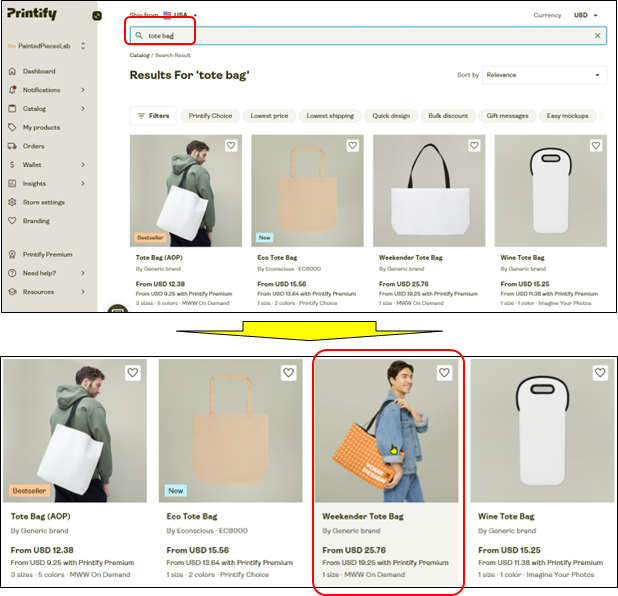Open Dashboard from the sidebar home icon
Viewport: 618px width, 596px height.
tap(12, 71)
